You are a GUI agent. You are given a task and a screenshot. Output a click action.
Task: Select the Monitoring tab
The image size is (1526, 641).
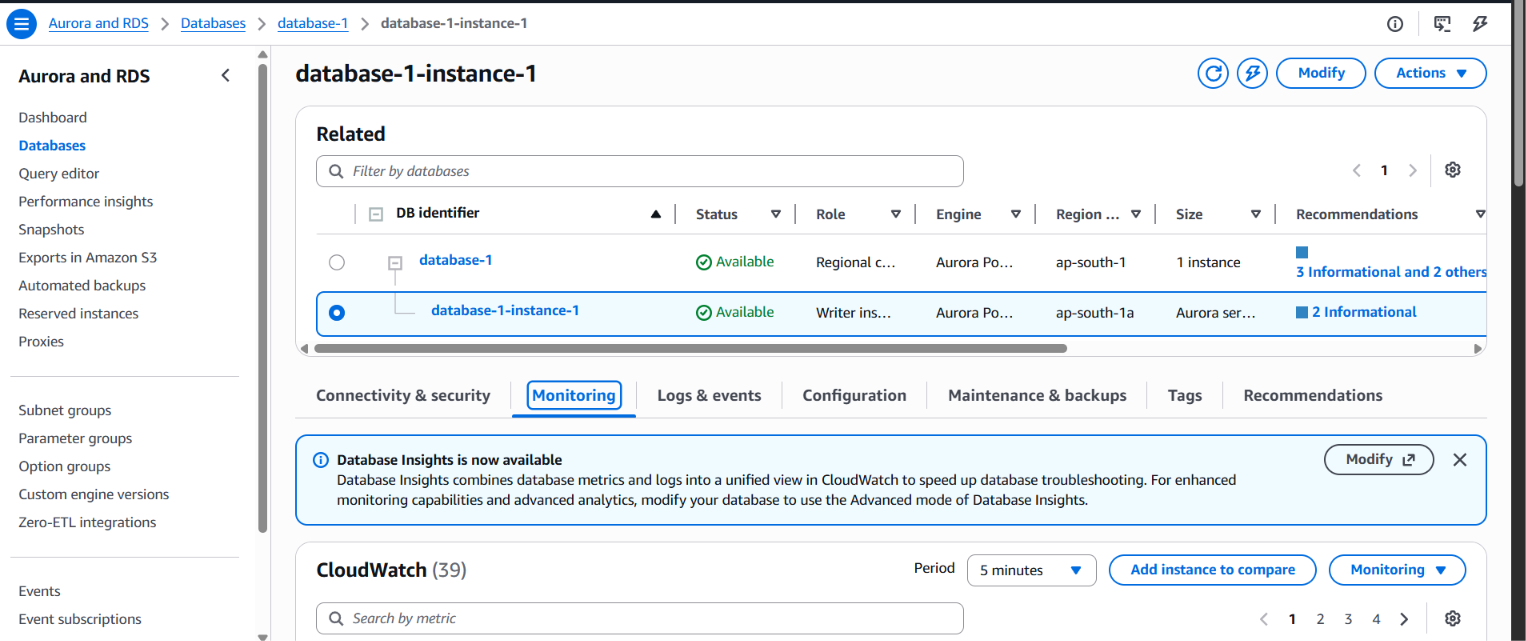[574, 395]
